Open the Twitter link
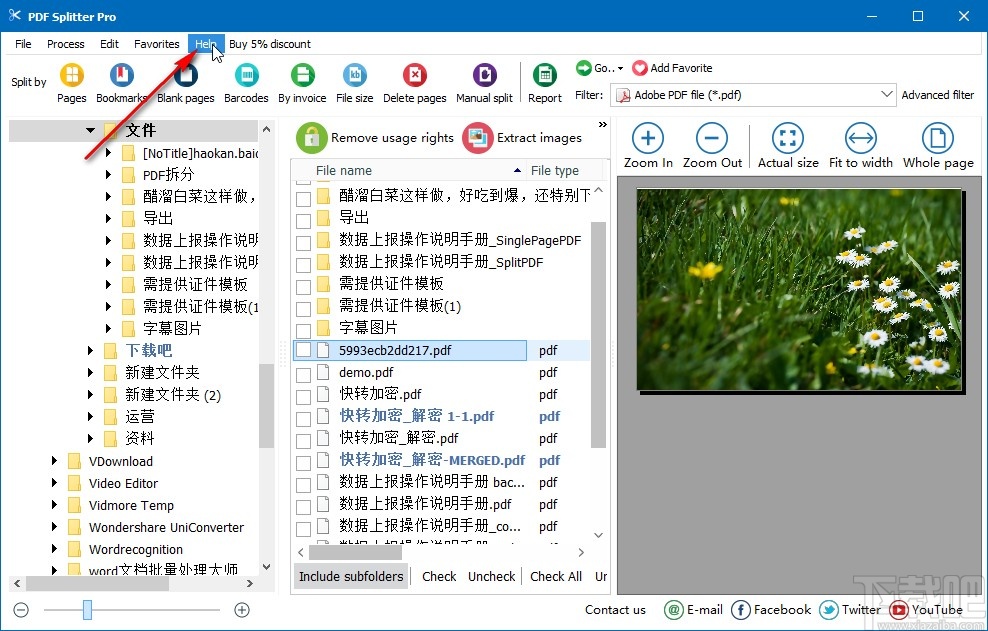 click(850, 610)
